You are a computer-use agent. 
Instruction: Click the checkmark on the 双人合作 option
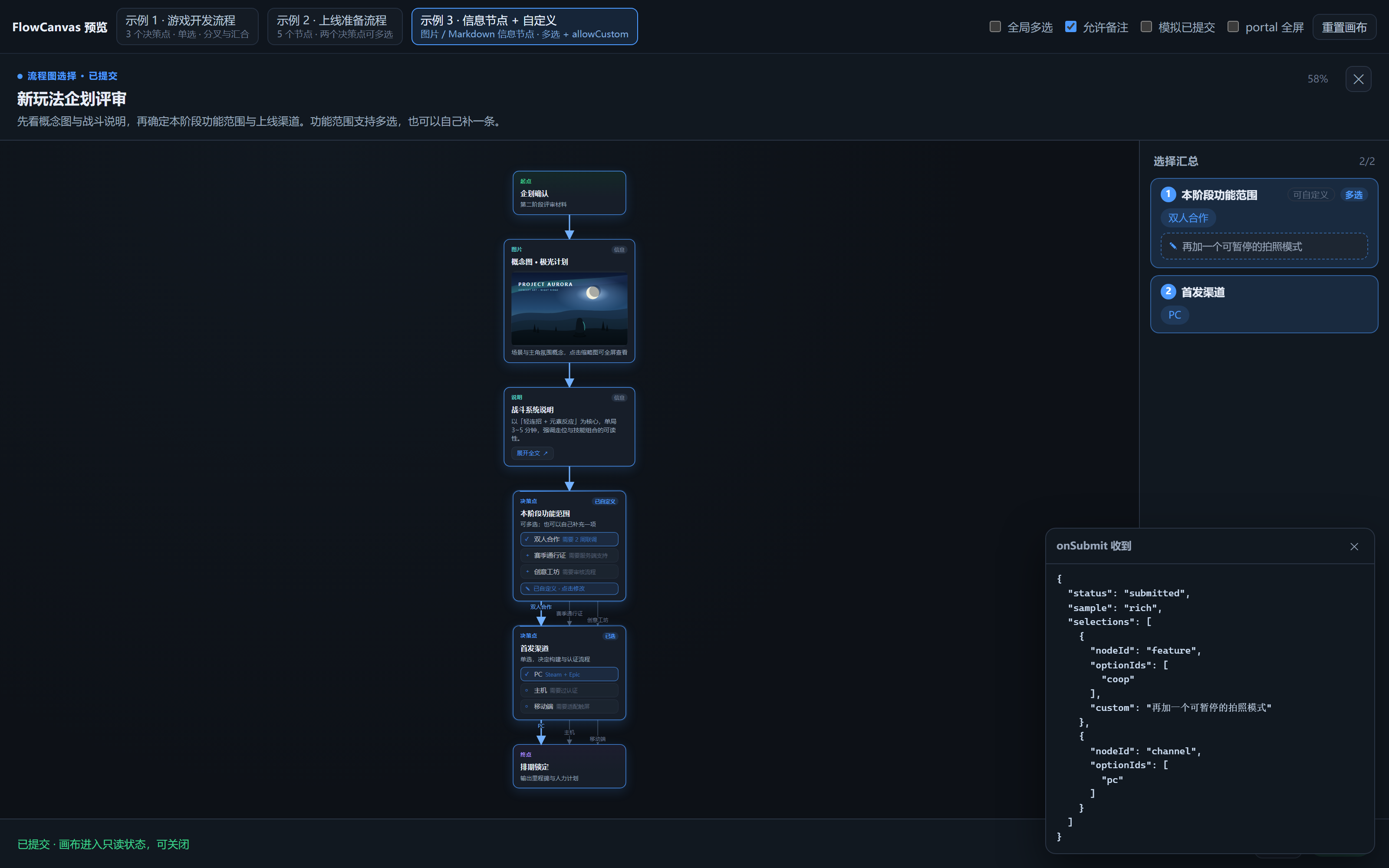click(527, 539)
